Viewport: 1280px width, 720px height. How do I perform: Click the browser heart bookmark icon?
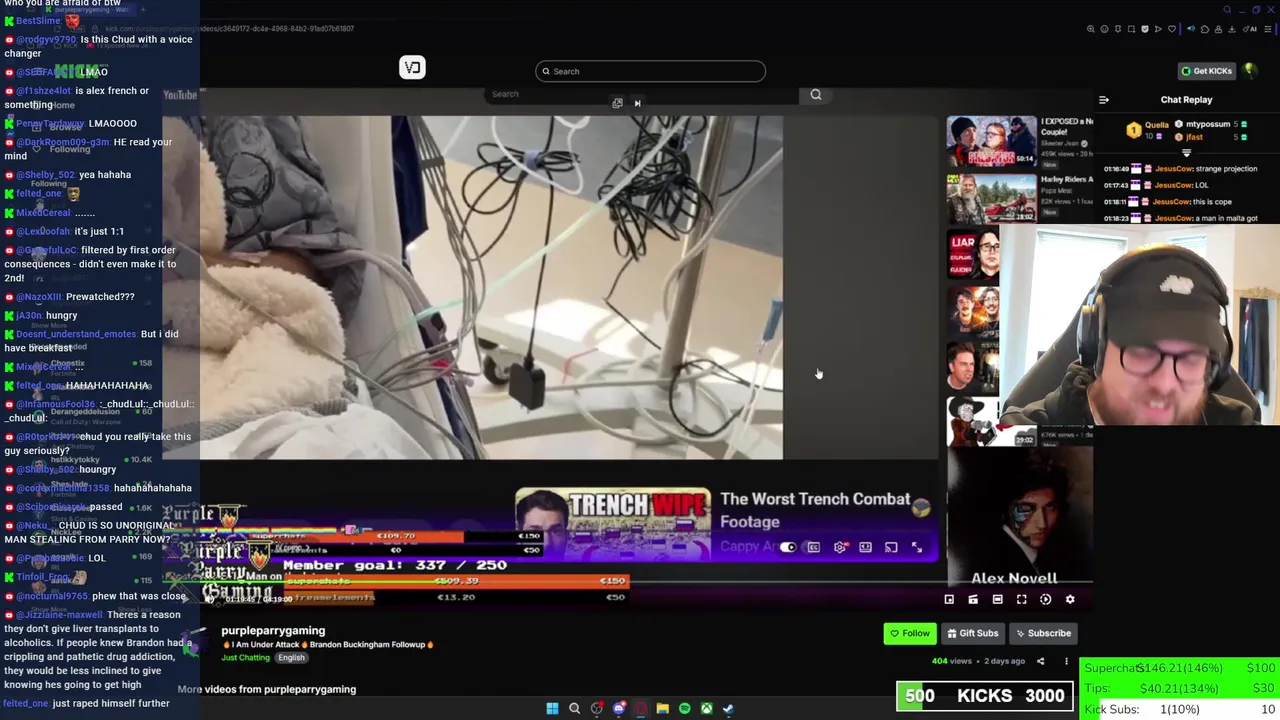tap(1172, 29)
